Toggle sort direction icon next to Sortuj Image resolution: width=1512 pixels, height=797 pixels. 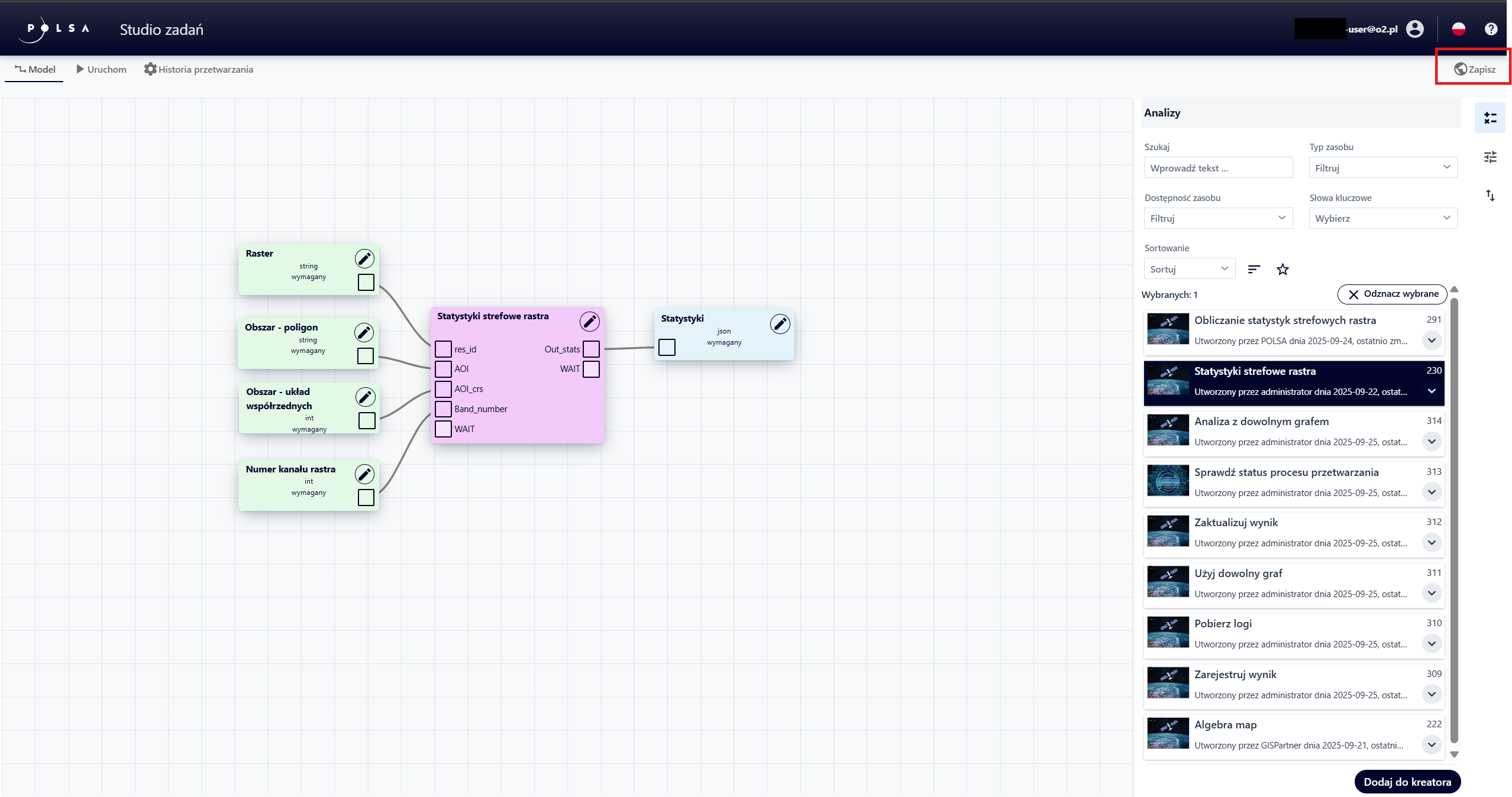point(1253,270)
